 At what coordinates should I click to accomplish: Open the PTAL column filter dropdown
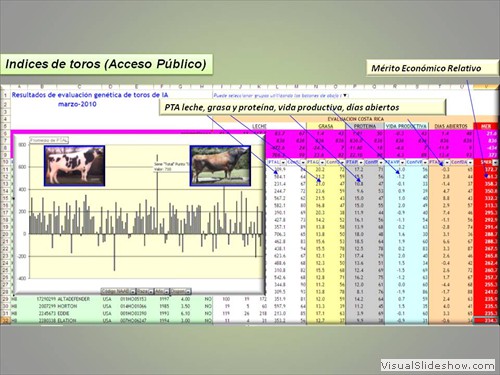(x=283, y=162)
